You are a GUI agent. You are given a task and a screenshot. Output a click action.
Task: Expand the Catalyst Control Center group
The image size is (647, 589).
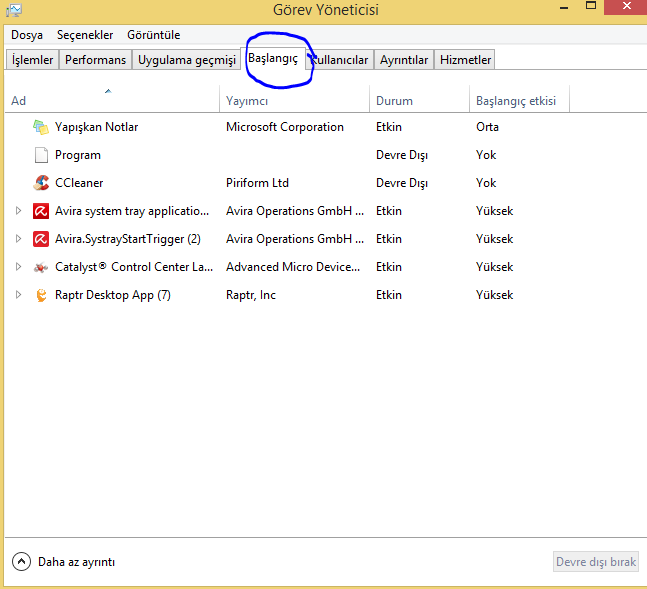18,267
